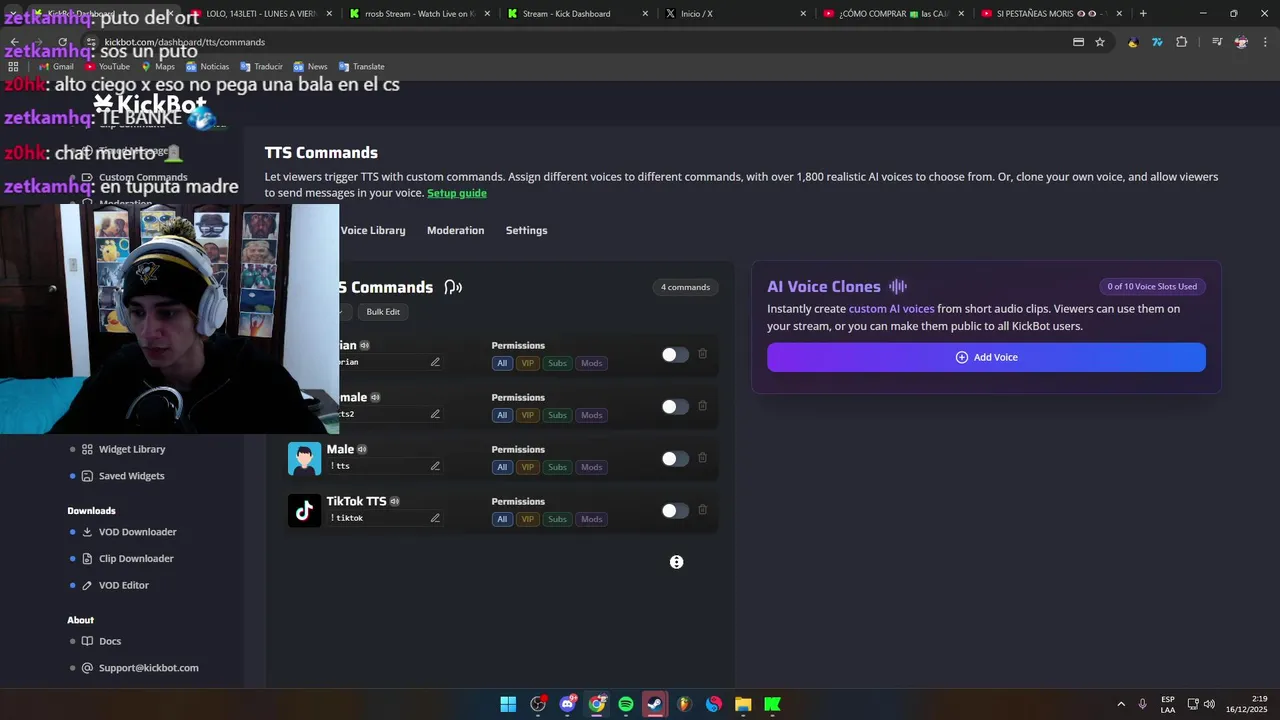Play the Male voice preview speaker icon
This screenshot has height=720, width=1280.
pos(362,450)
